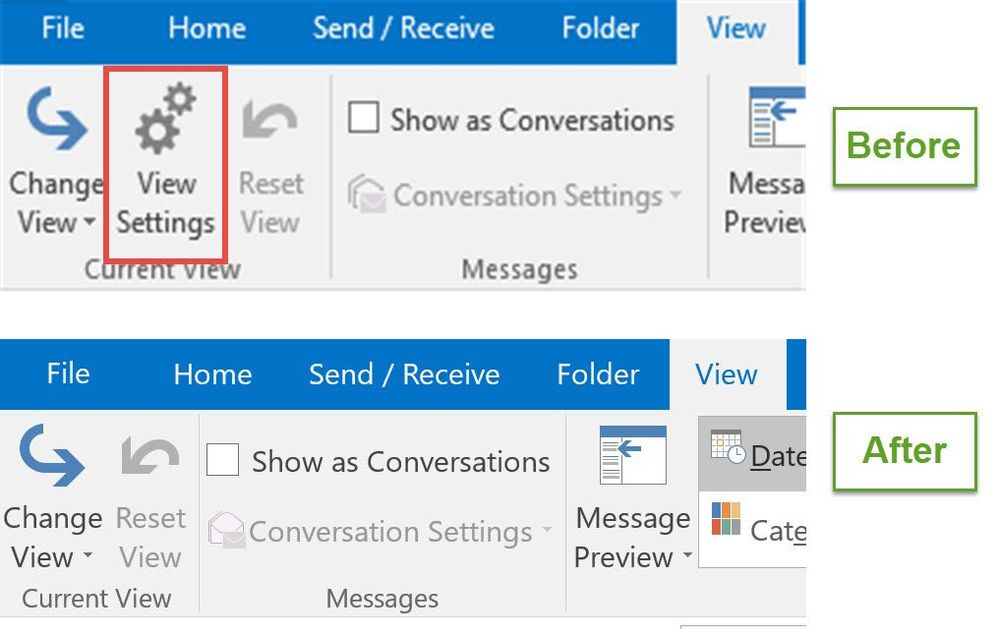
Task: Expand Conversation Settings in the Before ribbon
Action: click(515, 195)
